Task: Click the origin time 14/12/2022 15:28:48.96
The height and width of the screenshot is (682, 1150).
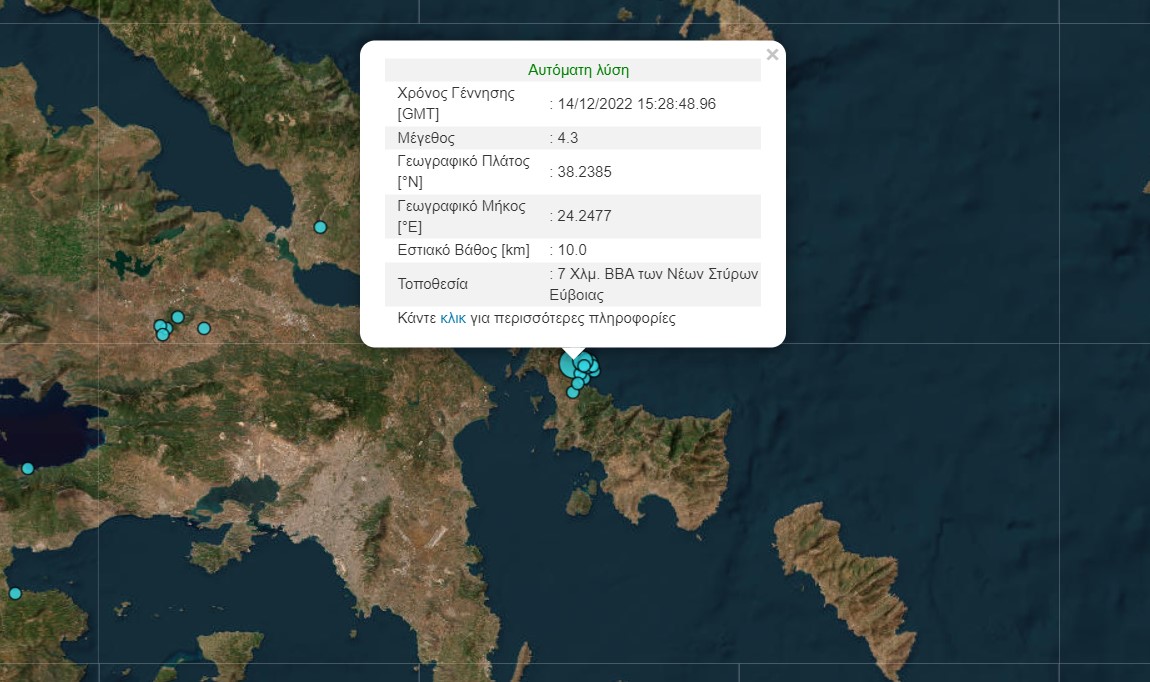Action: [x=636, y=103]
